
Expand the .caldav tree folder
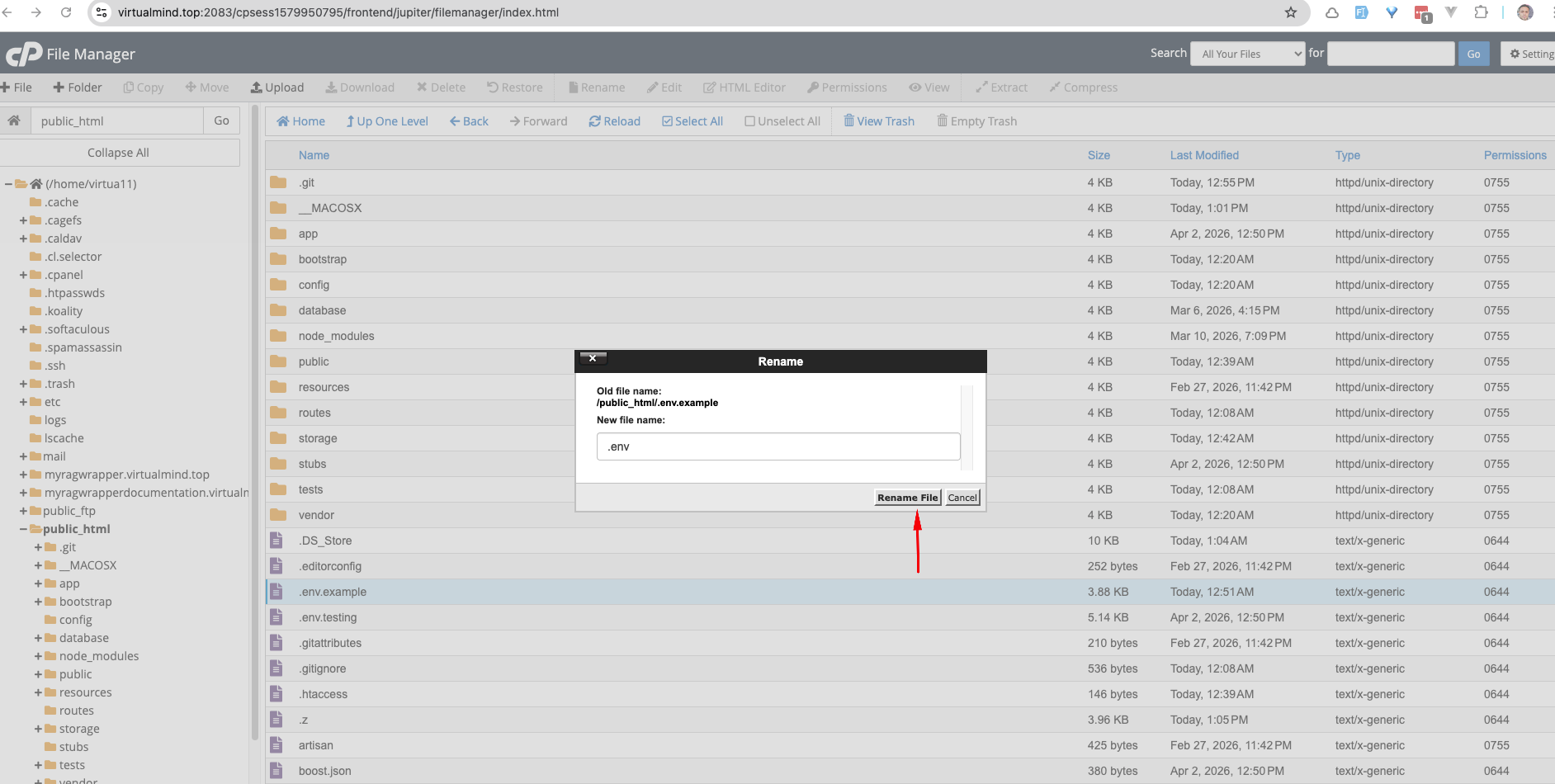[23, 239]
